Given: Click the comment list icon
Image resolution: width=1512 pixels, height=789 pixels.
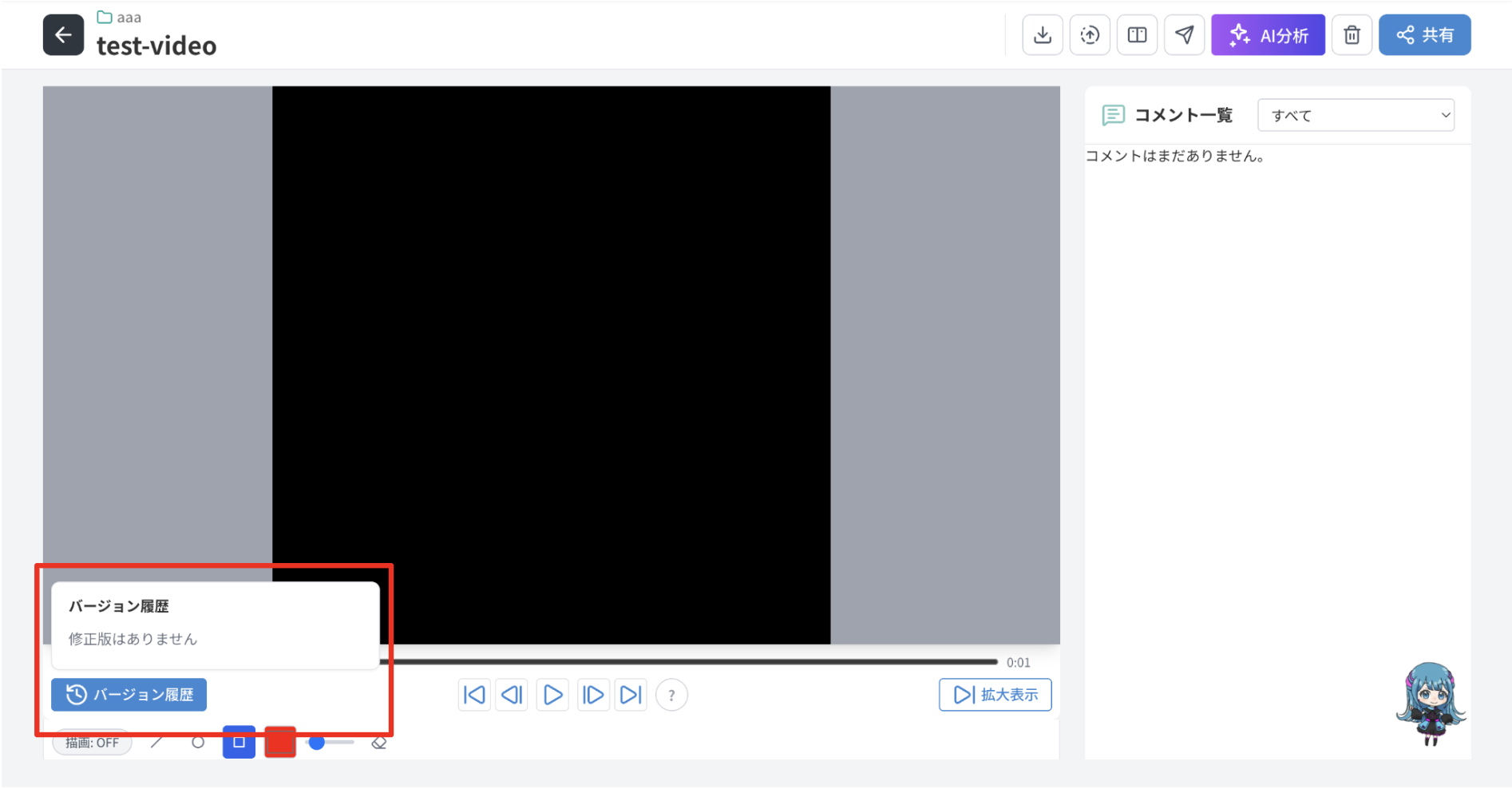Looking at the screenshot, I should point(1113,115).
